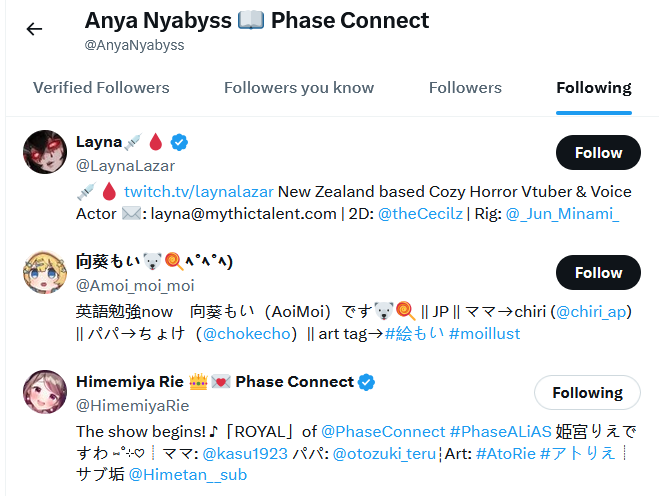
Task: Select the Following tab
Action: pos(594,88)
